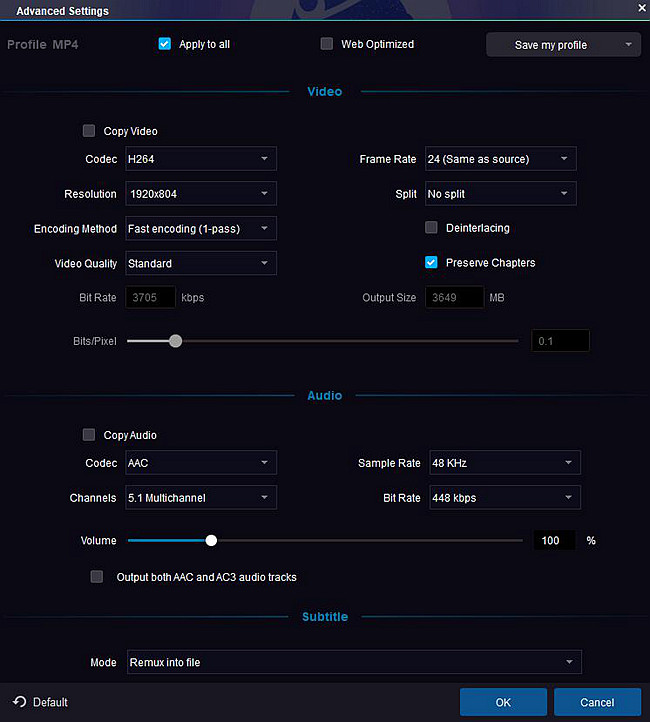Open the Frame Rate dropdown
Screen dimensions: 650x722
(x=501, y=159)
